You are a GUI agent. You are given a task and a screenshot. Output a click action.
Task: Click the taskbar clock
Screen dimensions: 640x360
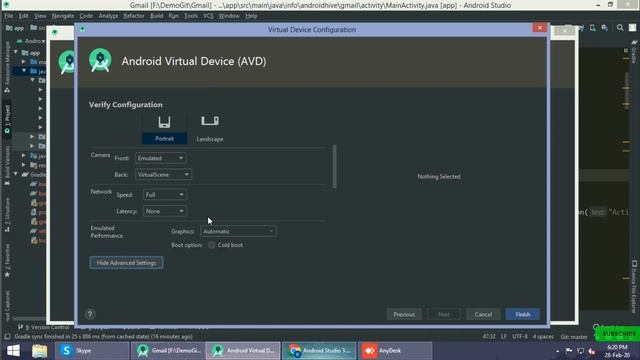pos(617,351)
